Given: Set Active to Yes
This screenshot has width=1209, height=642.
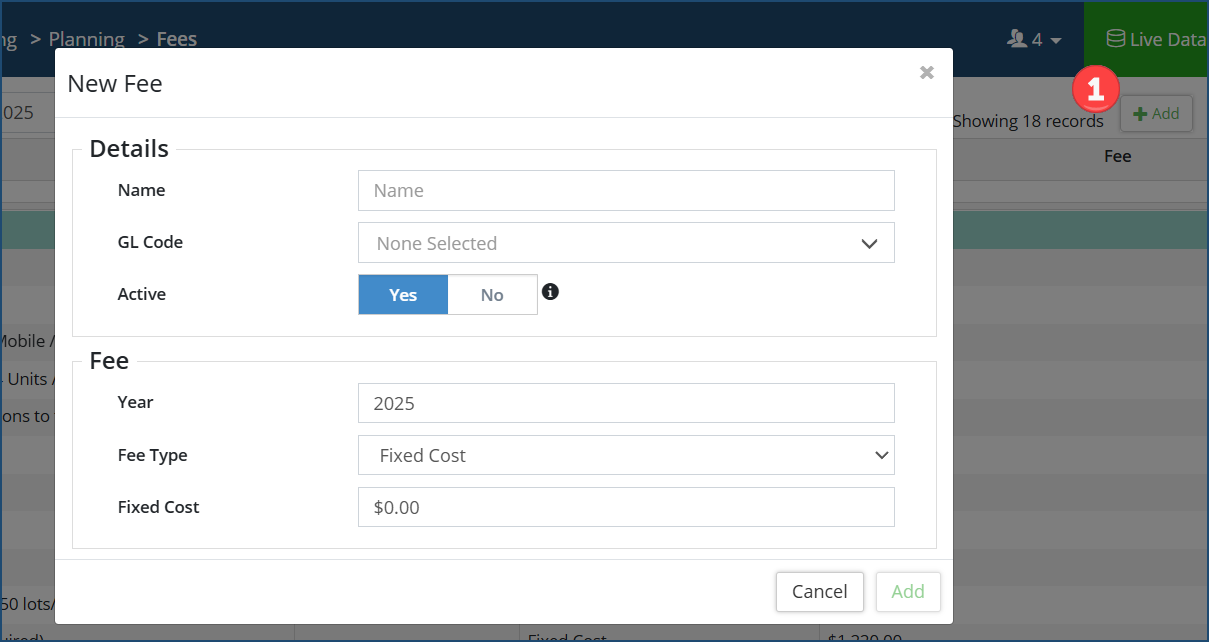Looking at the screenshot, I should (403, 295).
